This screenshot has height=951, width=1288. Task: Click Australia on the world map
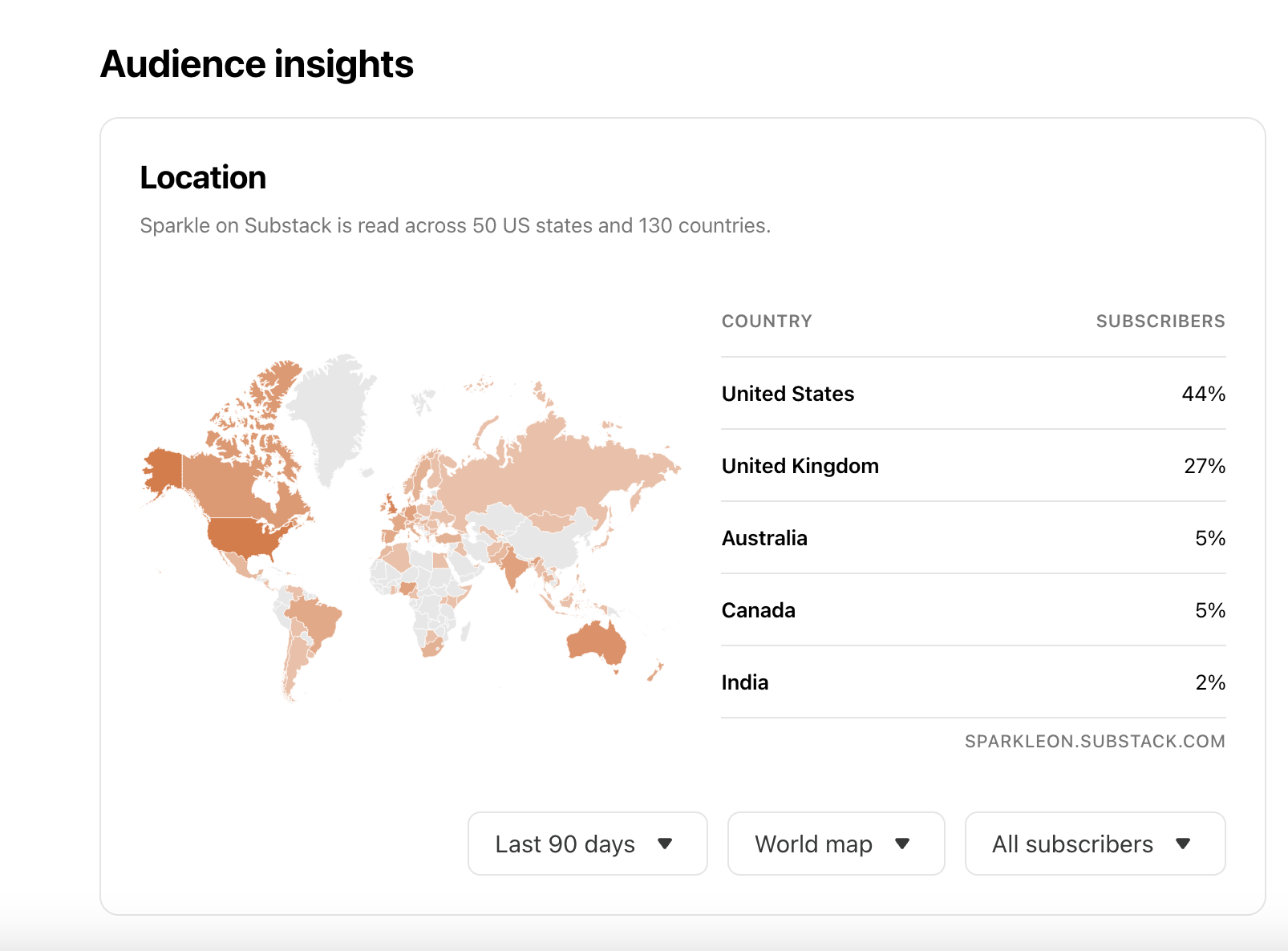[x=596, y=643]
